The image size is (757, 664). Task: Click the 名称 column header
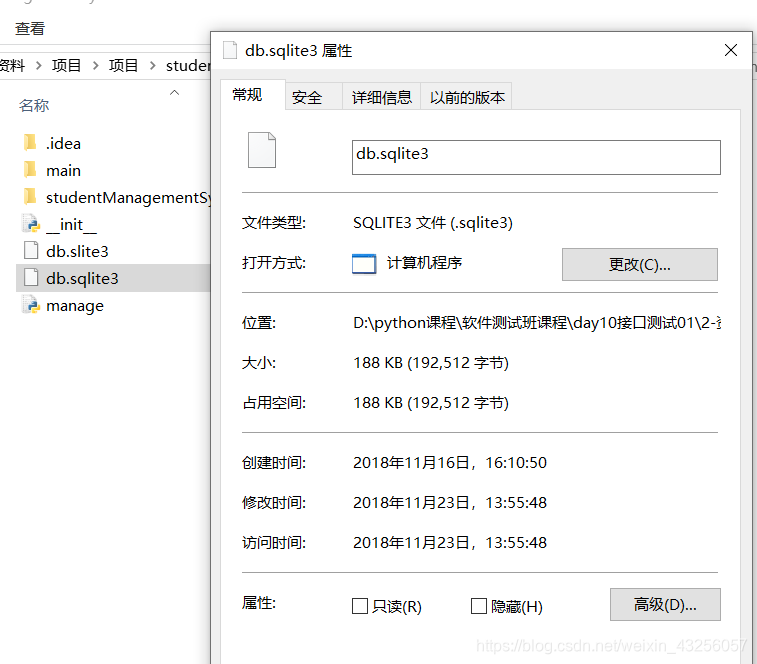point(34,105)
